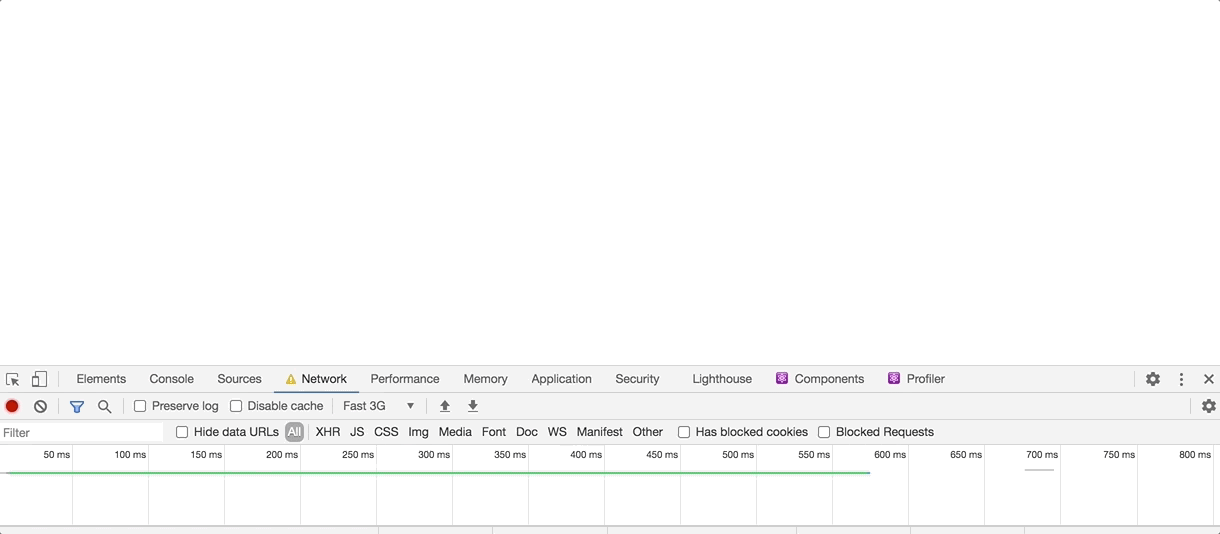Open the Lighthouse tab
The image size is (1220, 534).
coord(722,379)
